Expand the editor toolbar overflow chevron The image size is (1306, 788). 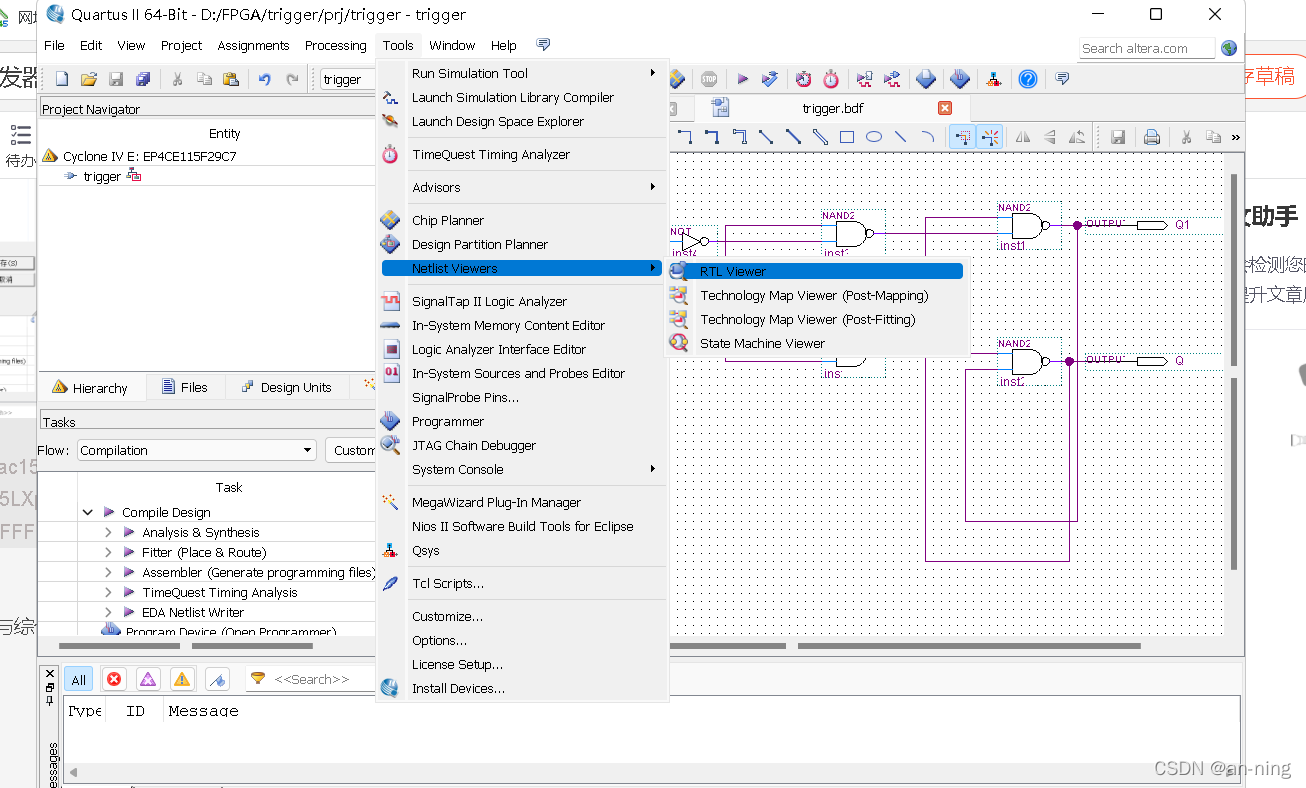pos(1236,137)
